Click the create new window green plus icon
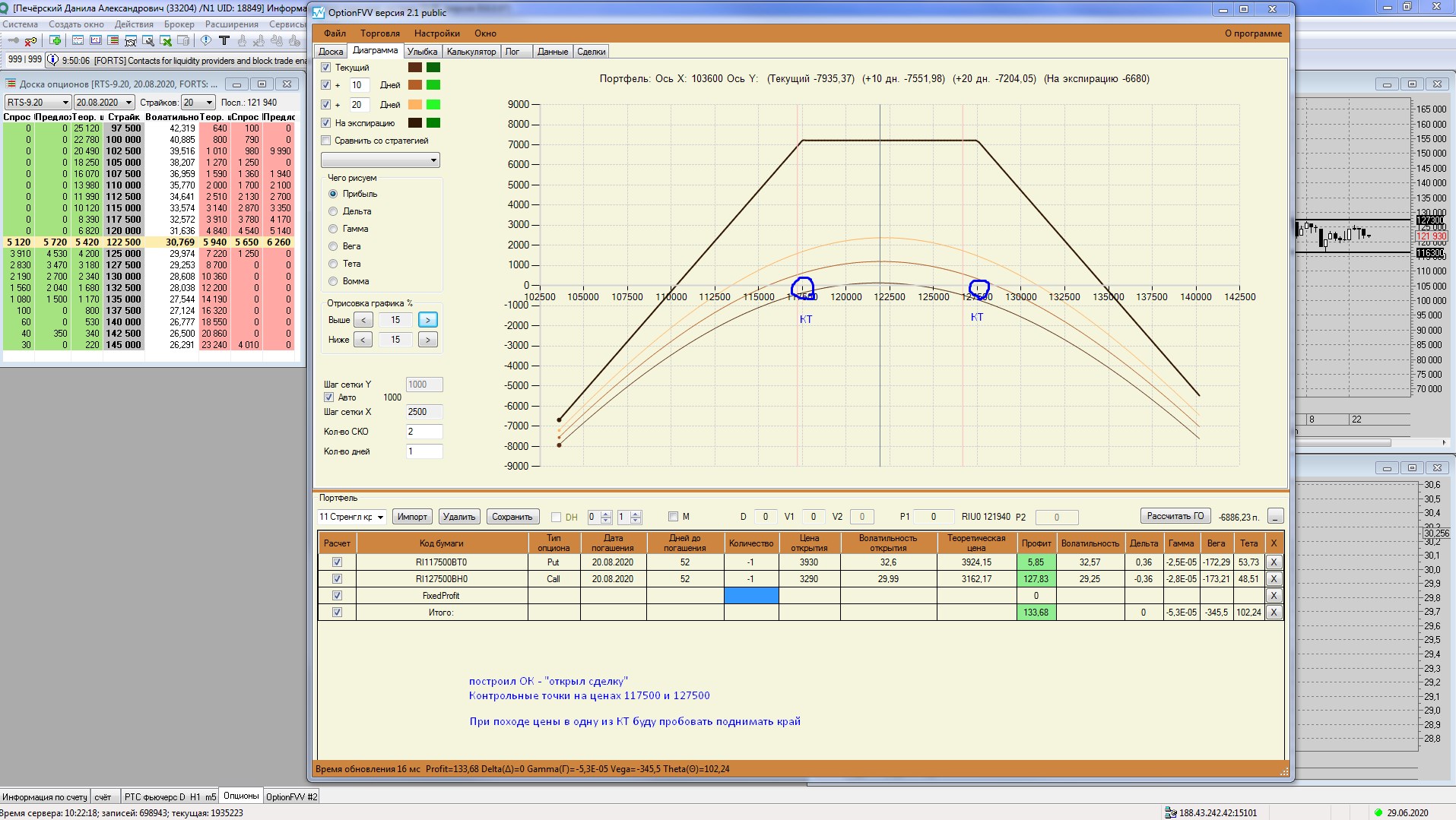1456x820 pixels. point(56,40)
